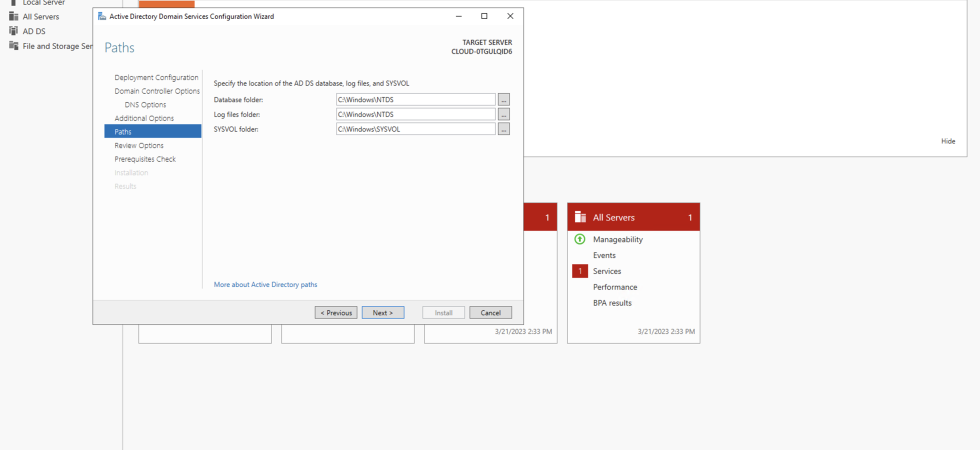
Task: Select the Paths wizard step
Action: (x=152, y=131)
